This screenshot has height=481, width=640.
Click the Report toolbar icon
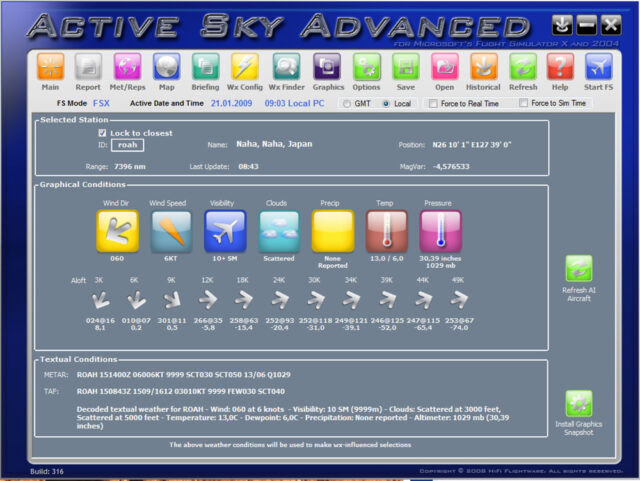coord(88,67)
